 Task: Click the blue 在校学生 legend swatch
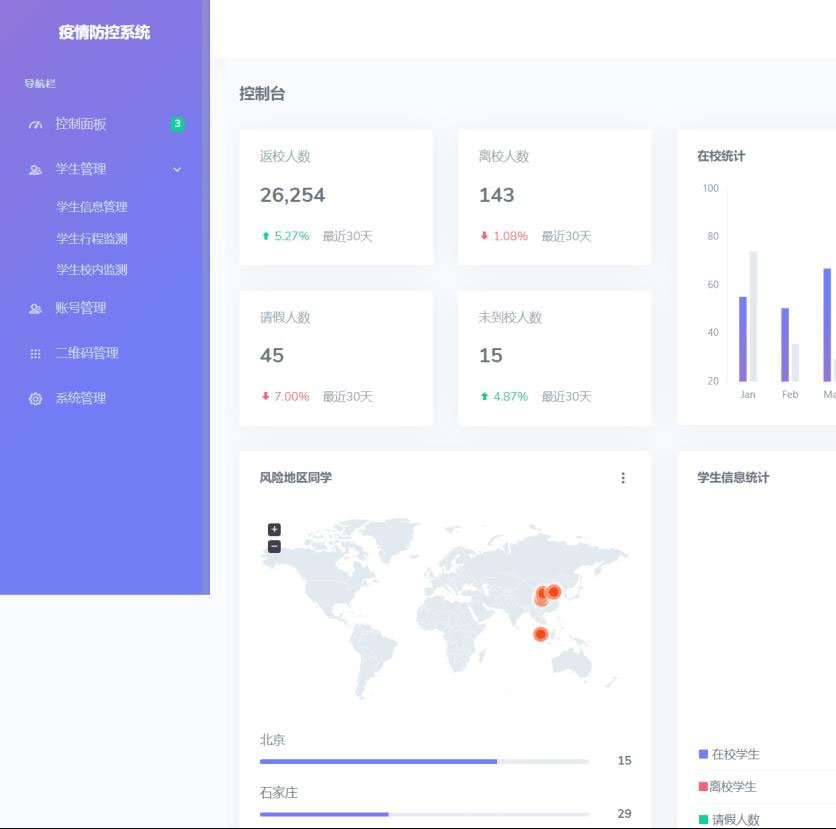click(703, 754)
